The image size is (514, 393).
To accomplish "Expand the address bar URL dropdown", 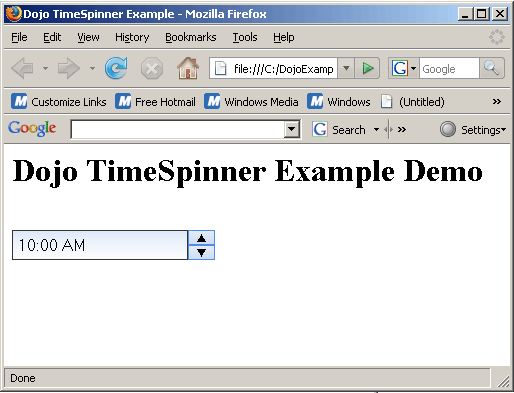I will click(346, 68).
